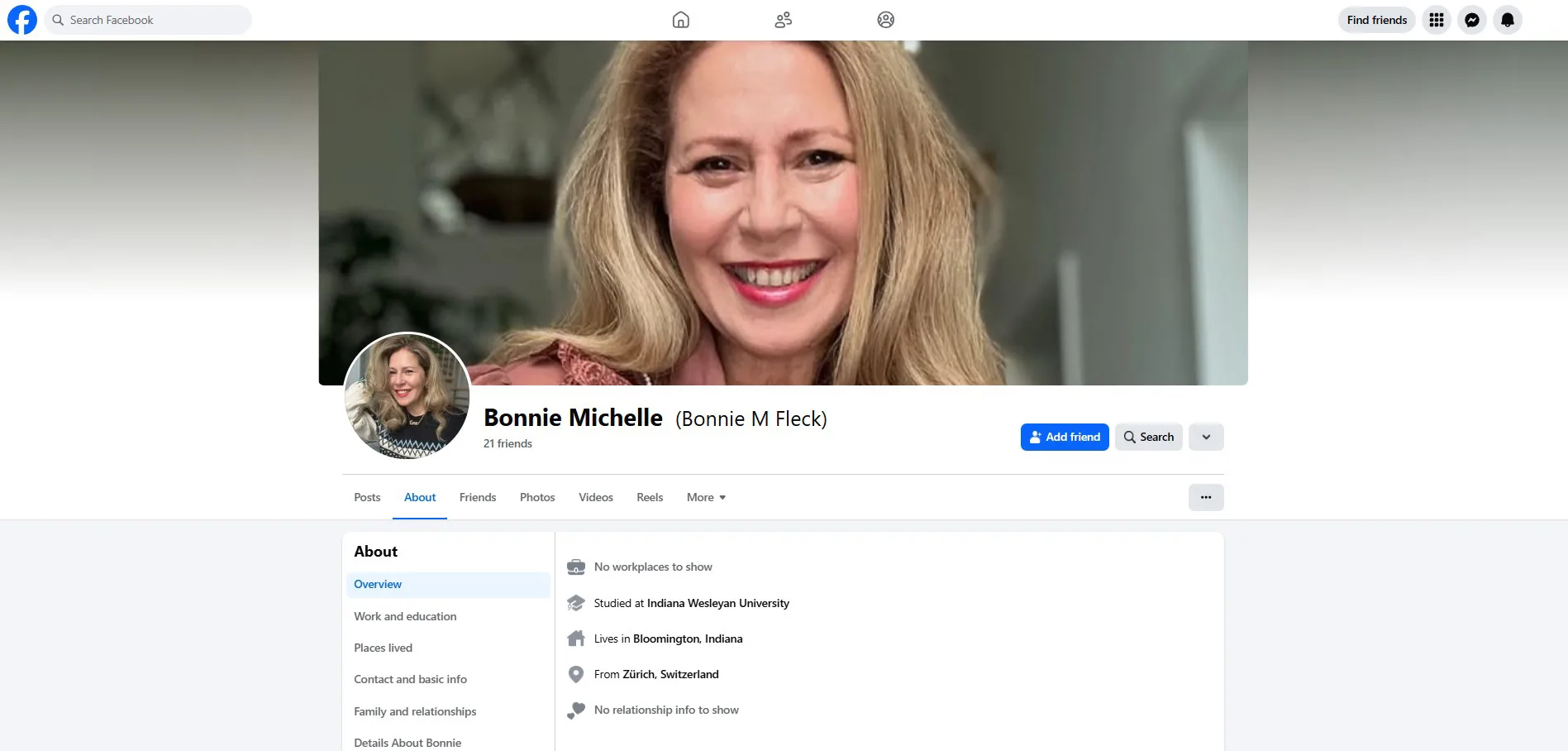Expand the chevron menu beside Search
This screenshot has height=751, width=1568.
tap(1206, 437)
